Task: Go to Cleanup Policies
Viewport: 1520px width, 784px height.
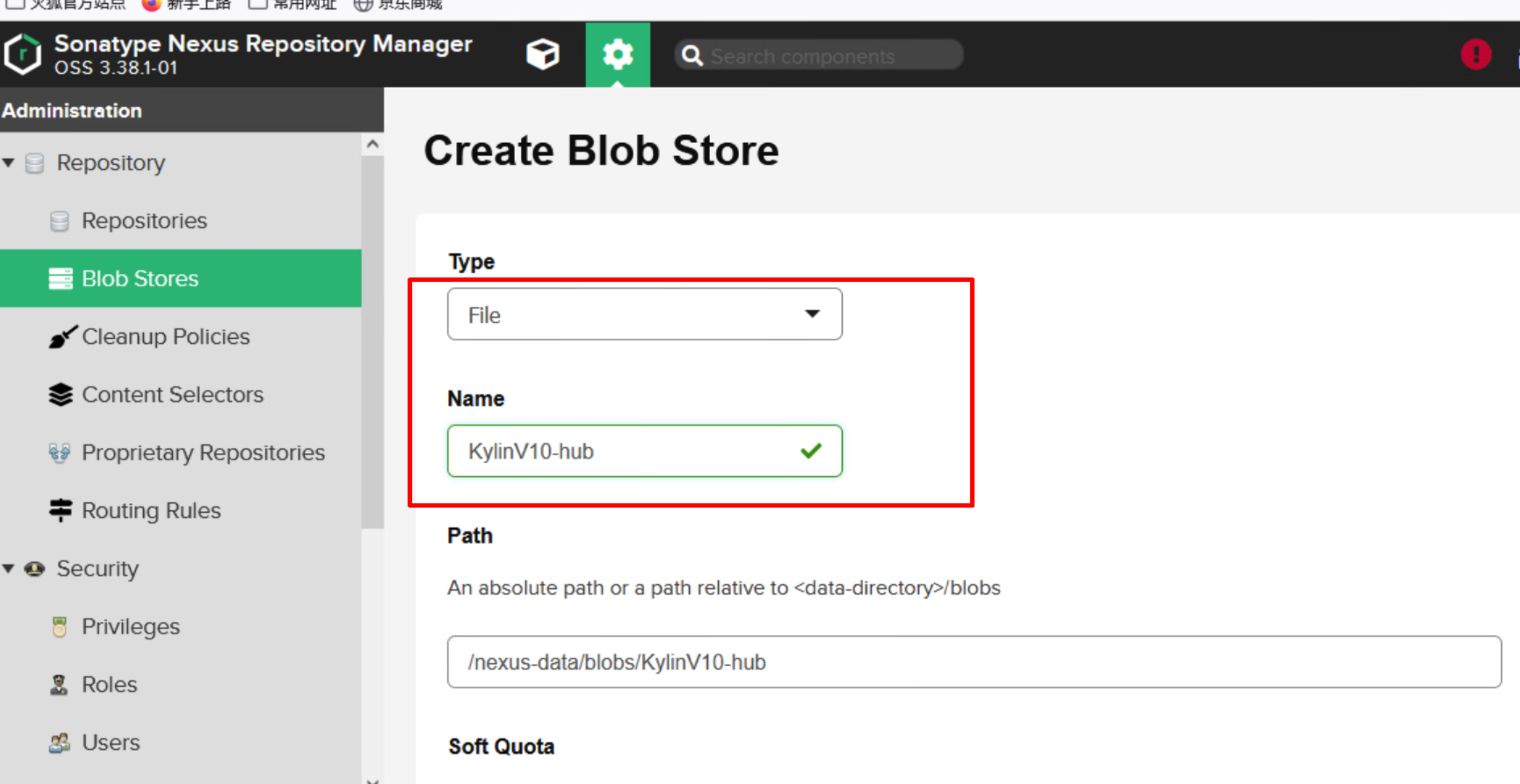Action: (166, 337)
